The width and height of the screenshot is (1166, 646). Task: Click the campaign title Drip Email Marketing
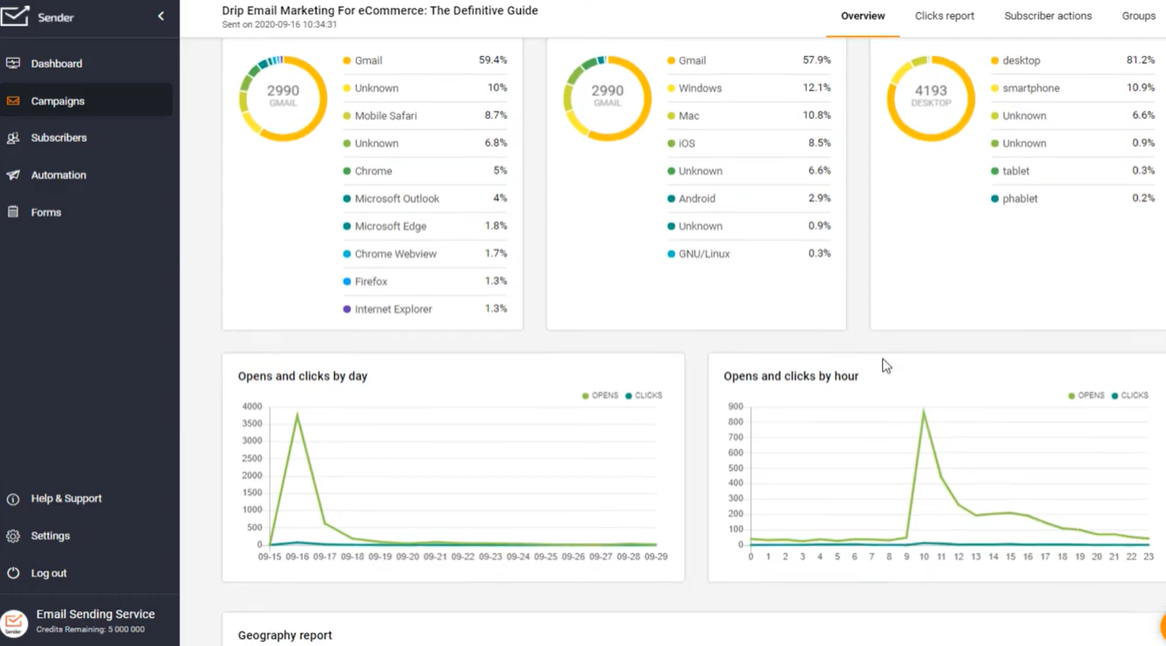[x=380, y=10]
